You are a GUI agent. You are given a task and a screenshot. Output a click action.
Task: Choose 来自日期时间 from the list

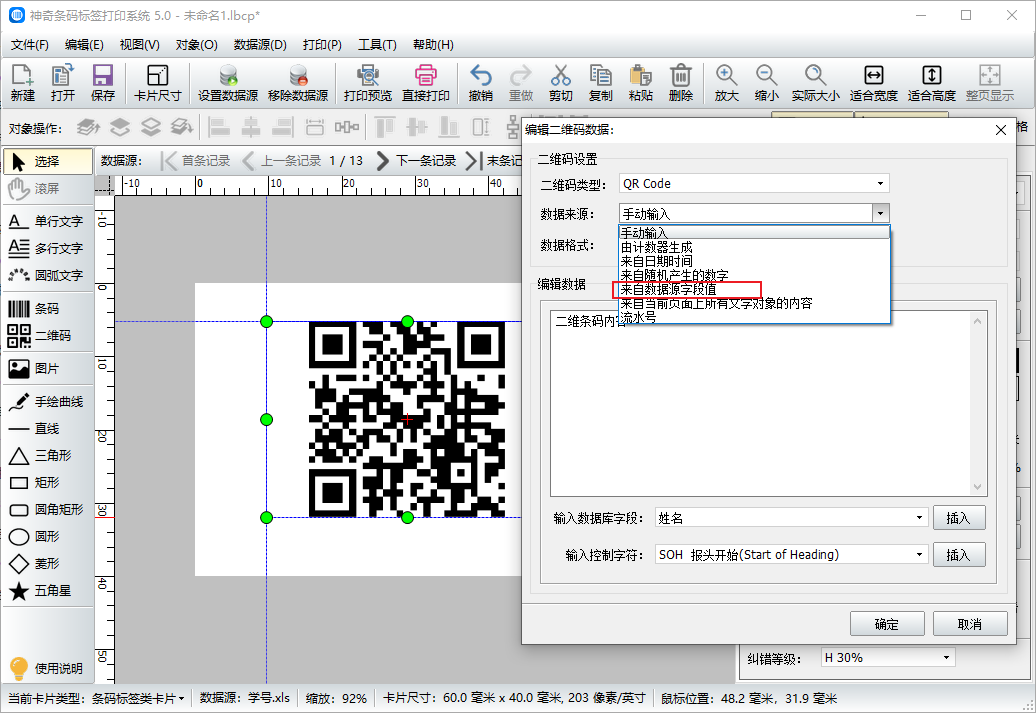pos(755,261)
